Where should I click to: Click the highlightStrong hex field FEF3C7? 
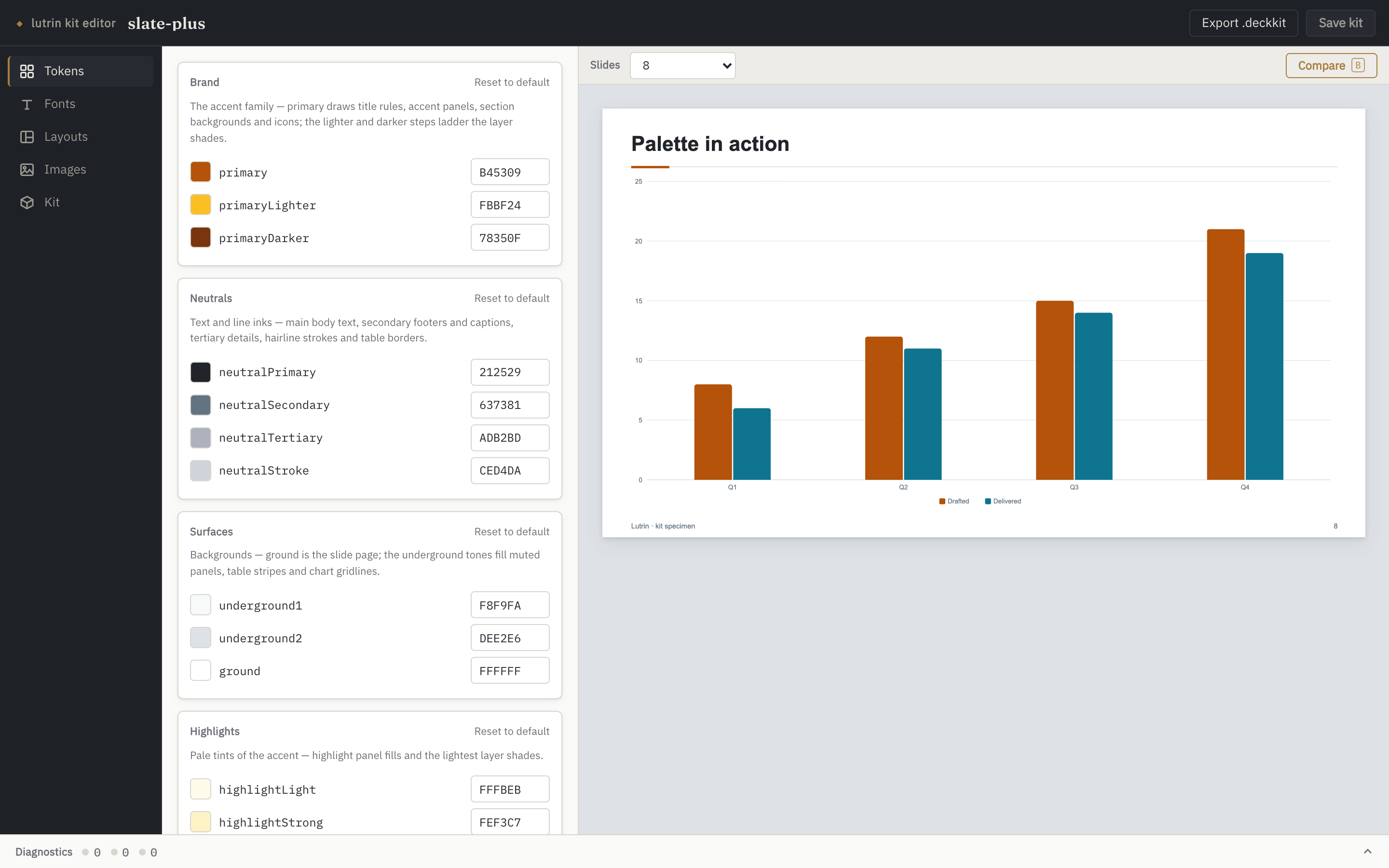(x=510, y=822)
